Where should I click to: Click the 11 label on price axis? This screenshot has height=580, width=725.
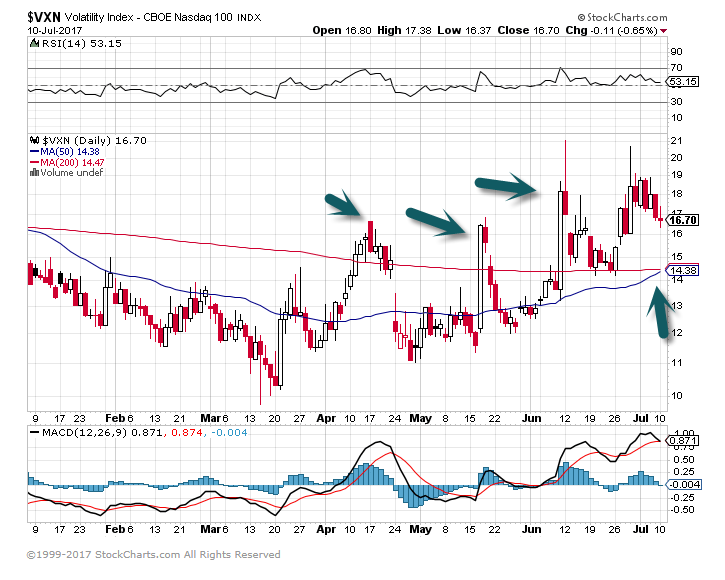(x=676, y=363)
